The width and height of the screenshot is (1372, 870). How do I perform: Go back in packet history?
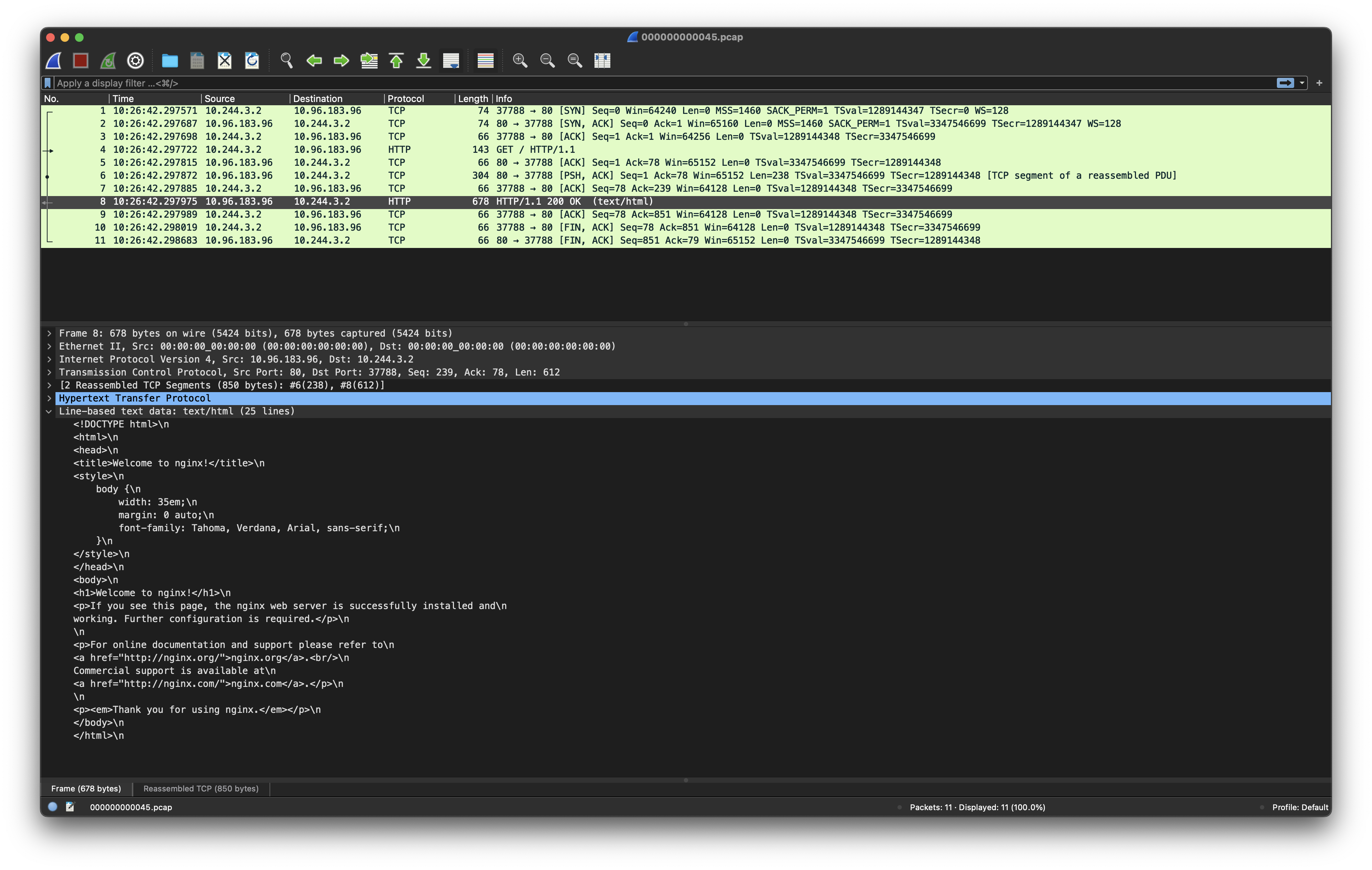314,61
